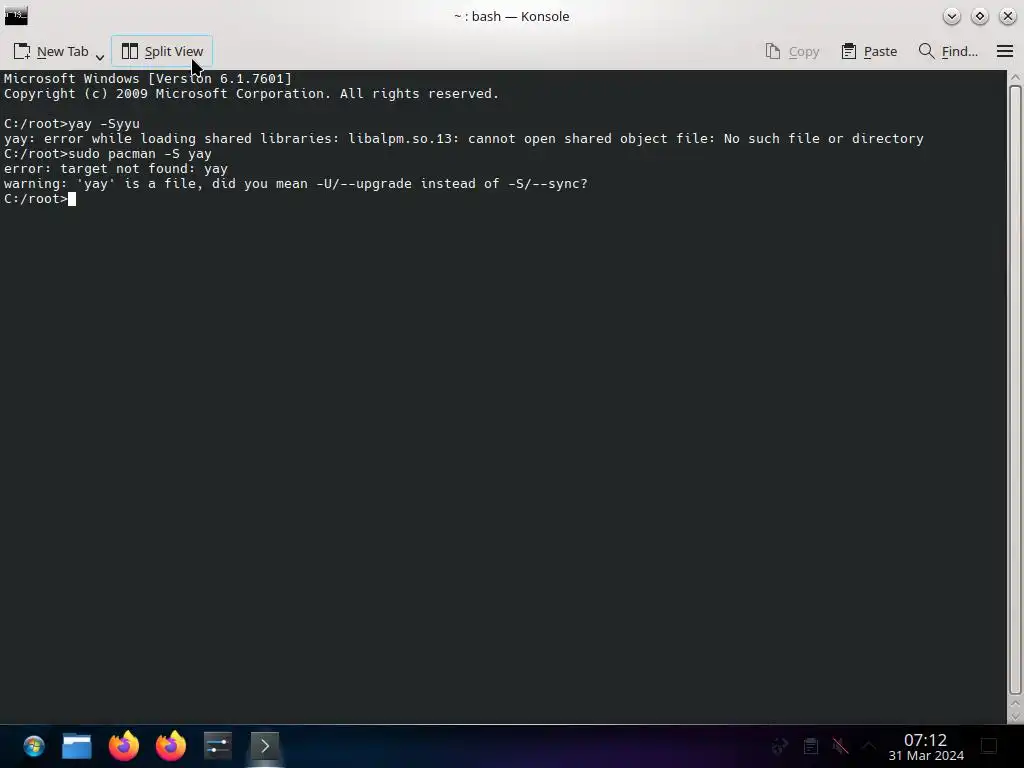Open the clipboard tray icon
The image size is (1024, 768).
tap(810, 746)
